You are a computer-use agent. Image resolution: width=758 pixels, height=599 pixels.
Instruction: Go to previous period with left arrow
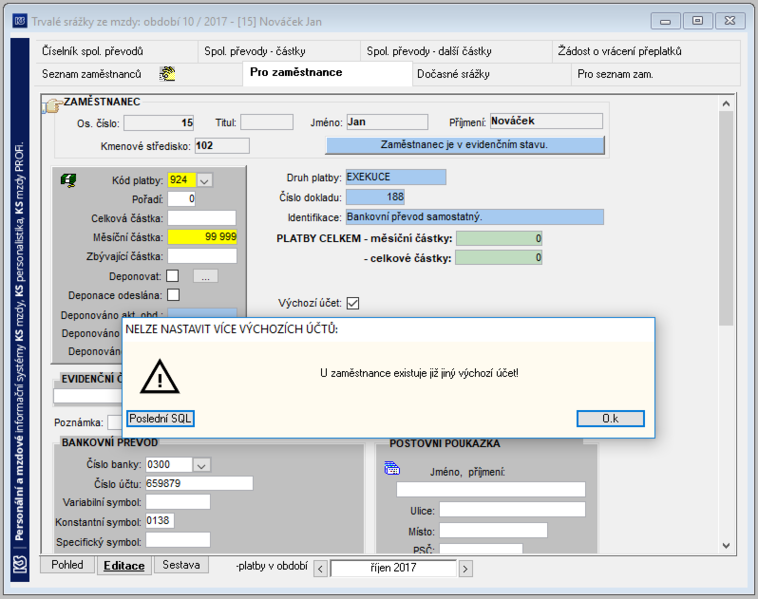pos(321,569)
